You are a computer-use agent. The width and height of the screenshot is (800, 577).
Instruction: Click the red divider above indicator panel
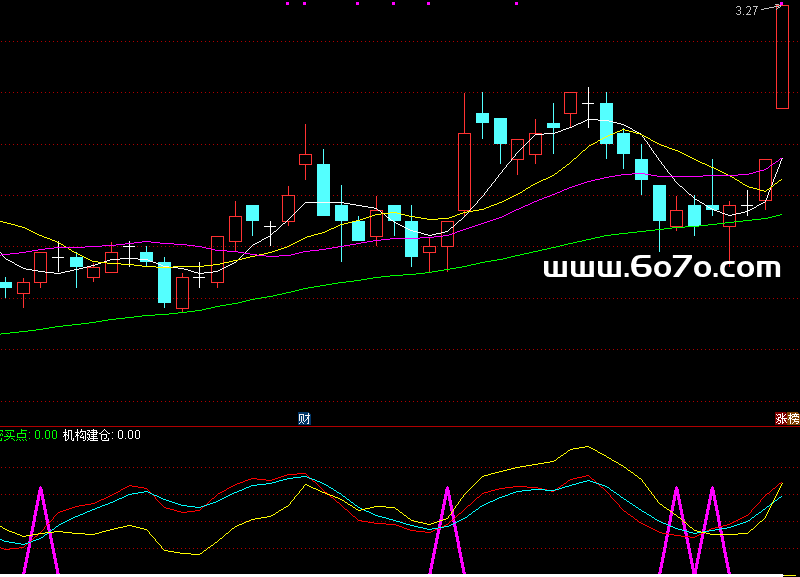point(400,427)
